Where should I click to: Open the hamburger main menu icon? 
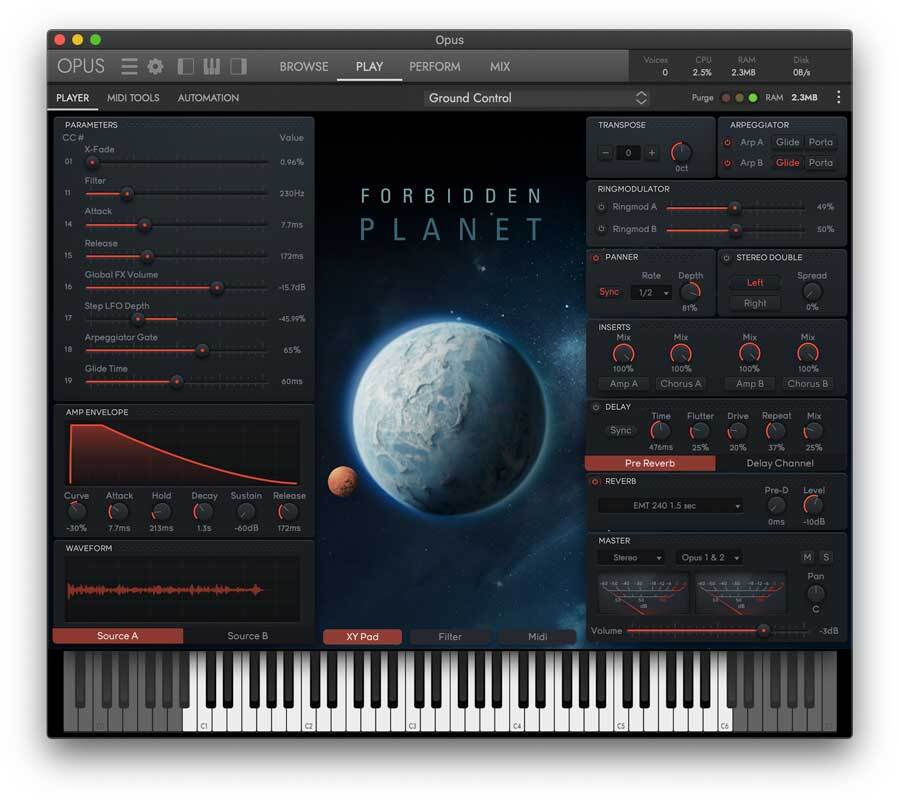click(129, 67)
